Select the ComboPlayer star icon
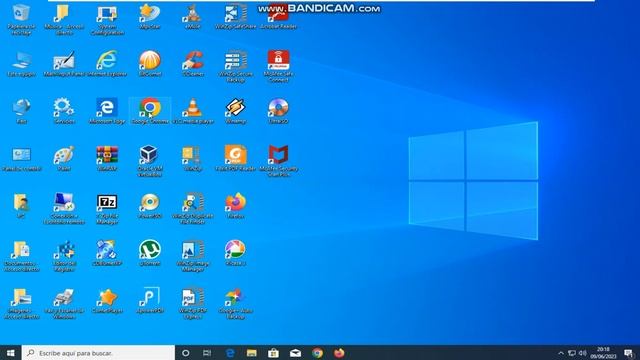This screenshot has height=360, width=640. [107, 300]
